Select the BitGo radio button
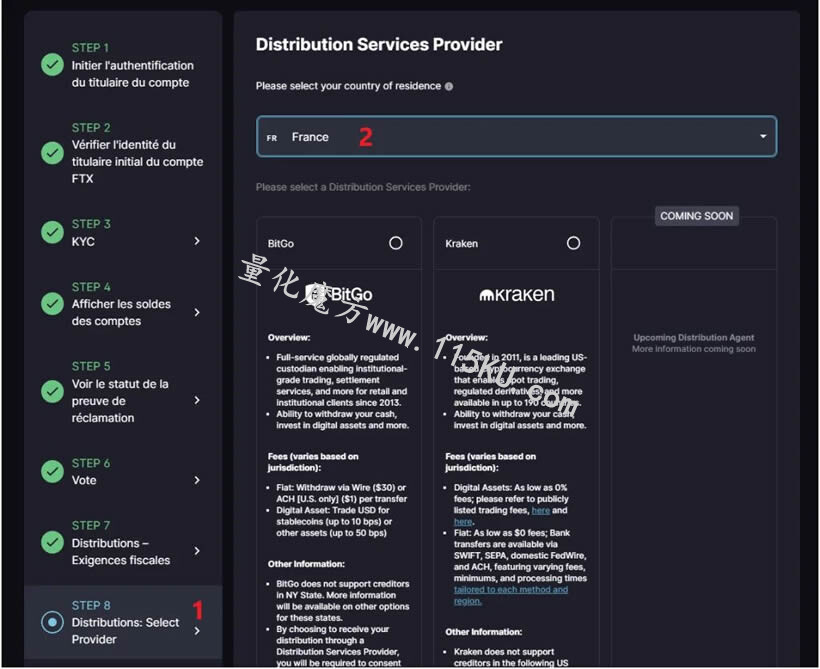The image size is (820, 669). [396, 243]
